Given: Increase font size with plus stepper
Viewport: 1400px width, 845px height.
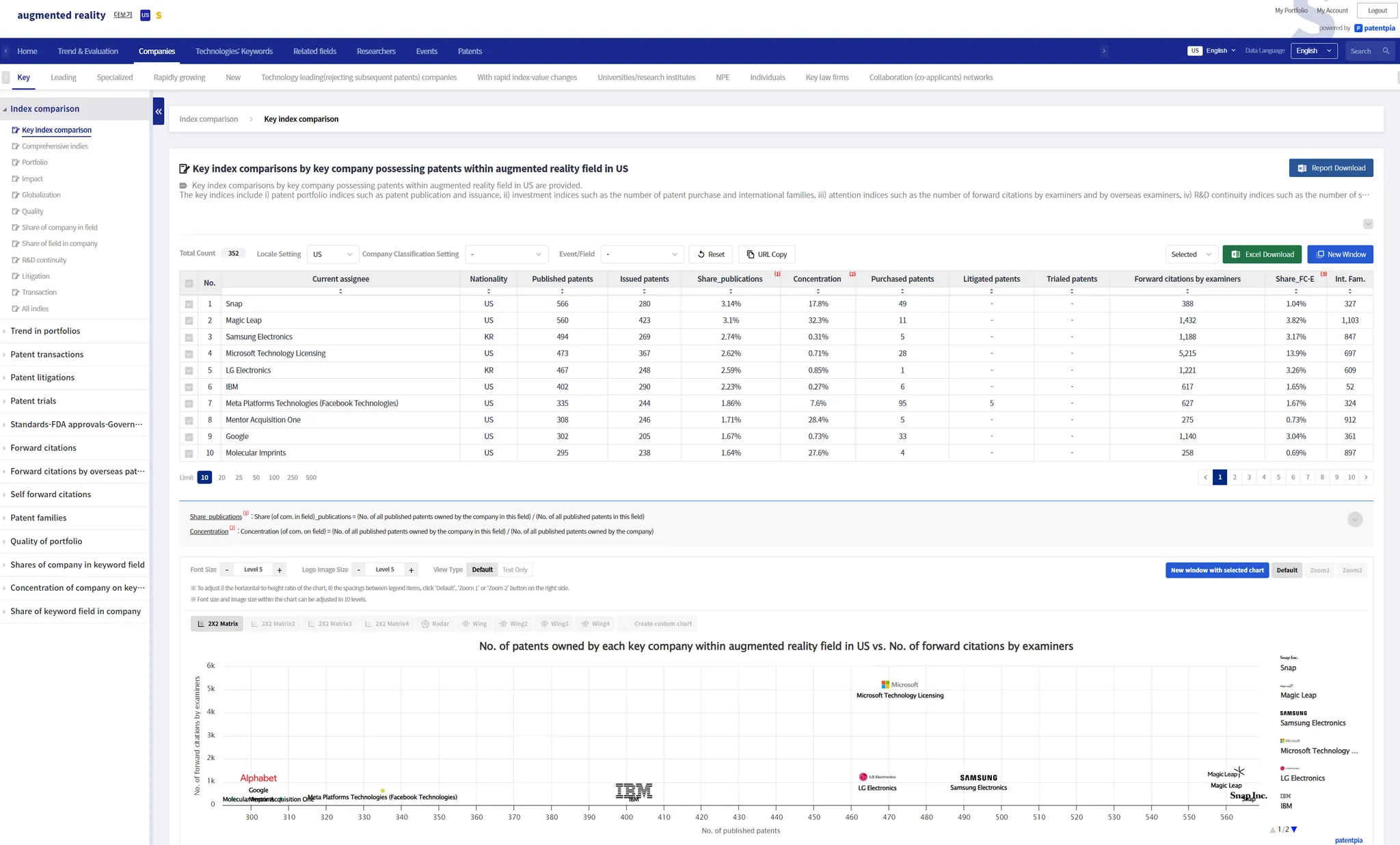Looking at the screenshot, I should pos(280,570).
